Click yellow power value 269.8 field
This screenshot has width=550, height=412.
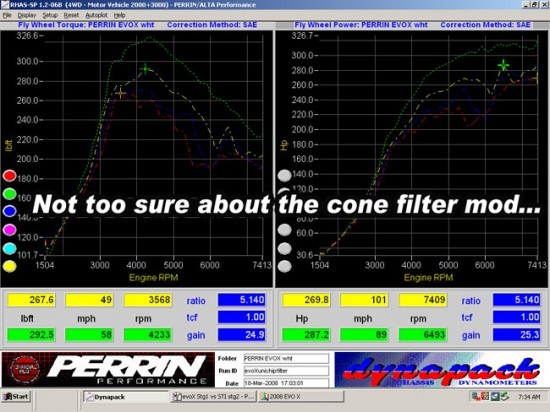(306, 300)
